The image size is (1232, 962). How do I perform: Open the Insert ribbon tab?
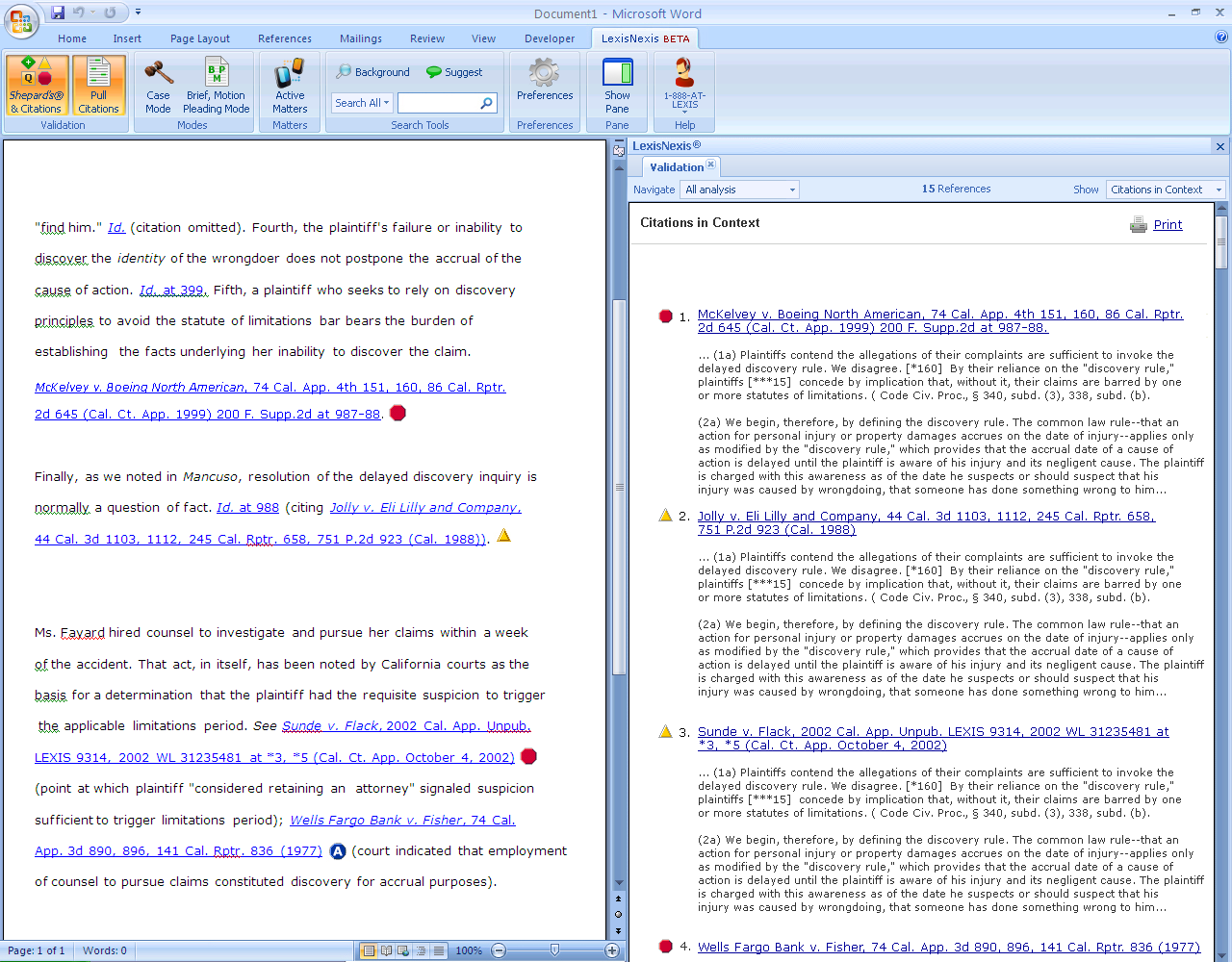click(127, 38)
